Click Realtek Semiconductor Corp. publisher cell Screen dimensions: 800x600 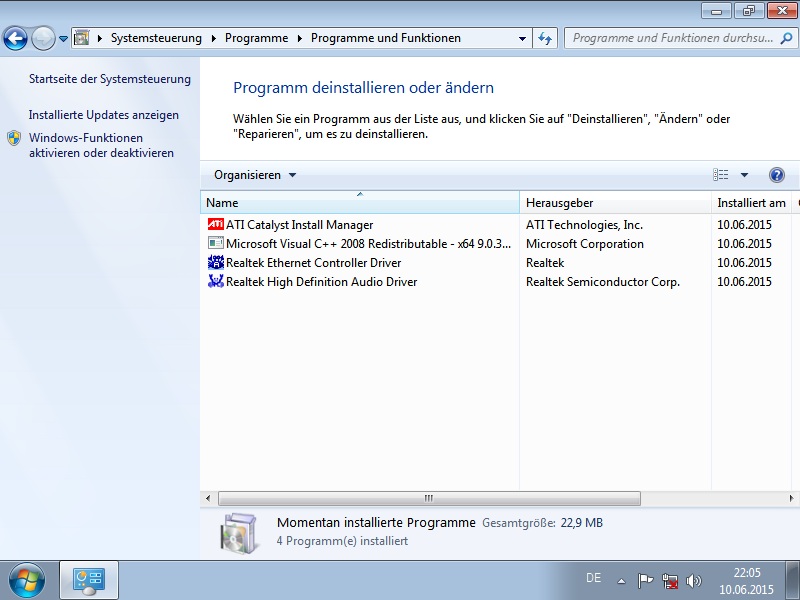tap(603, 282)
